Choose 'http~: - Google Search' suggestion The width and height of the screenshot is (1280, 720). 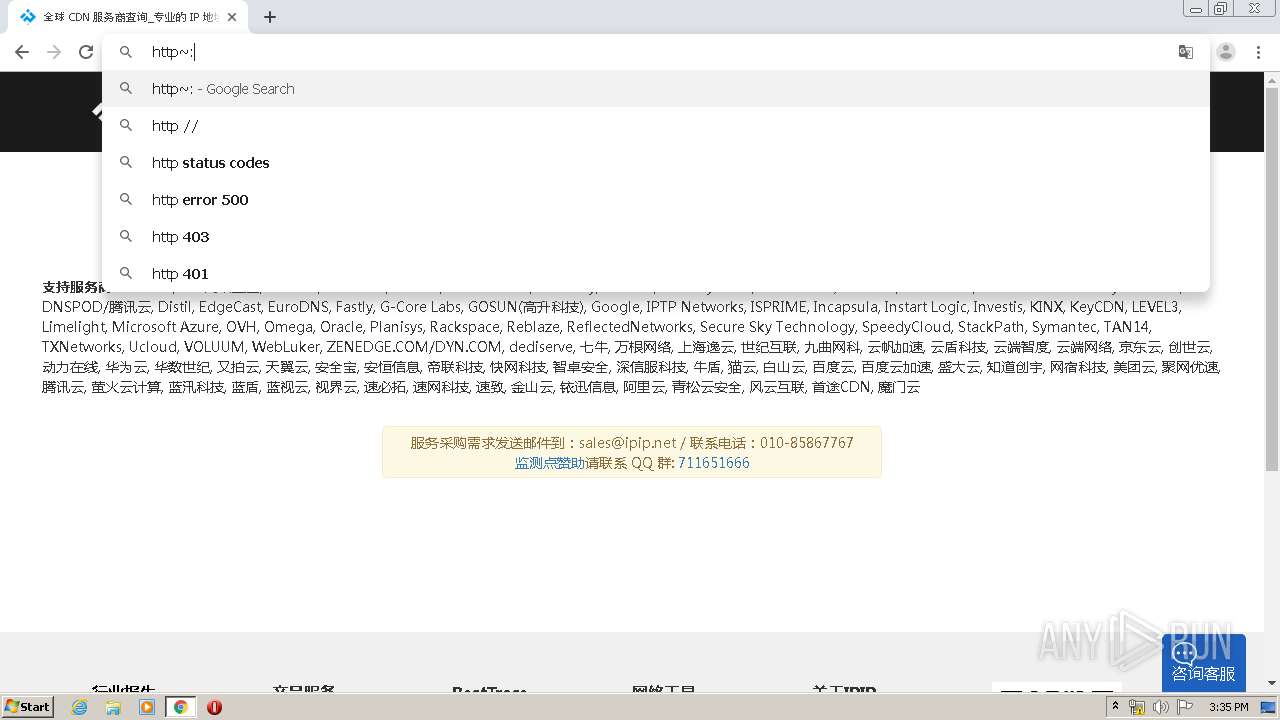[x=656, y=89]
